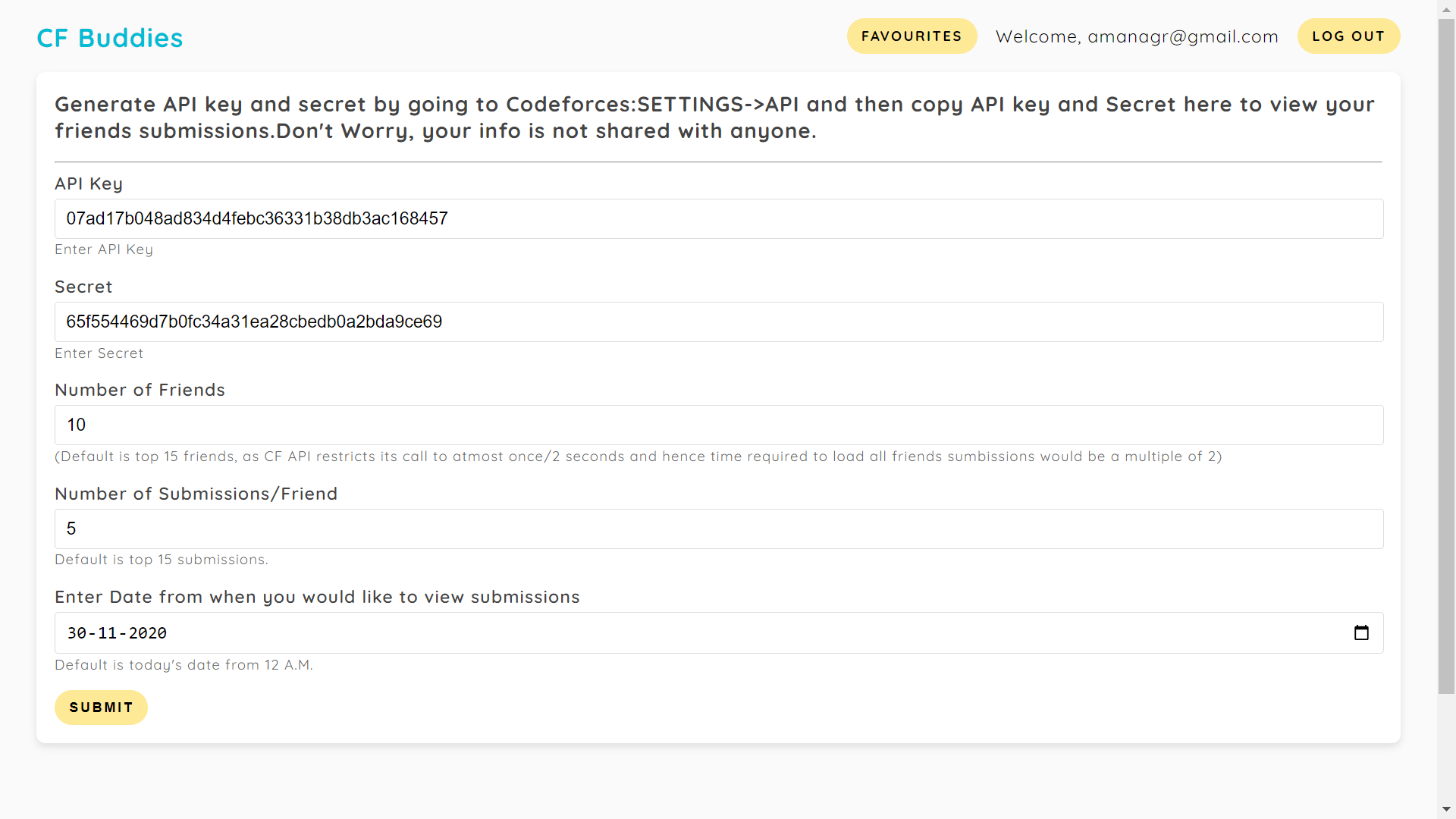Click the API Key label
Image resolution: width=1456 pixels, height=819 pixels.
pos(89,184)
